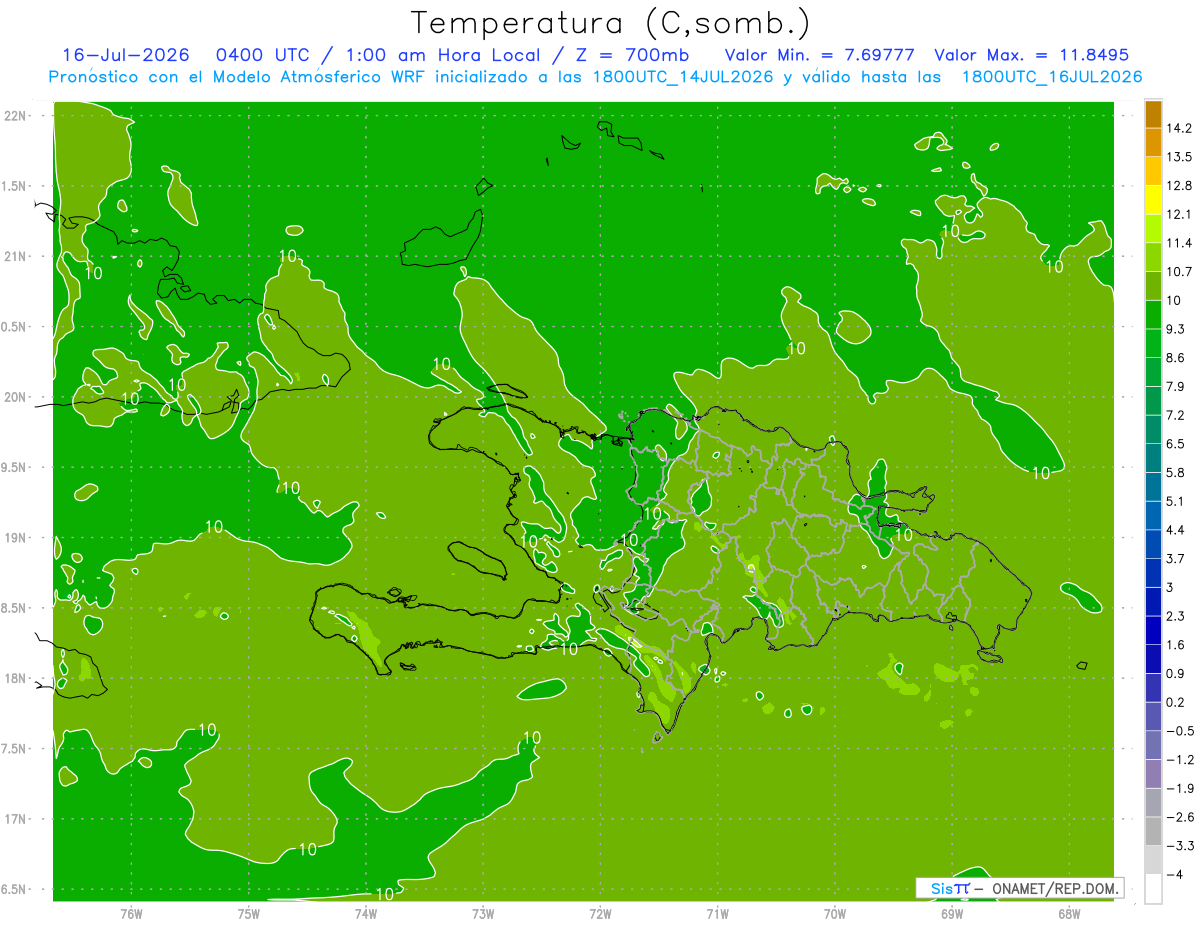Click the color bar value "7.9"
This screenshot has width=1200, height=927.
coord(1177,386)
